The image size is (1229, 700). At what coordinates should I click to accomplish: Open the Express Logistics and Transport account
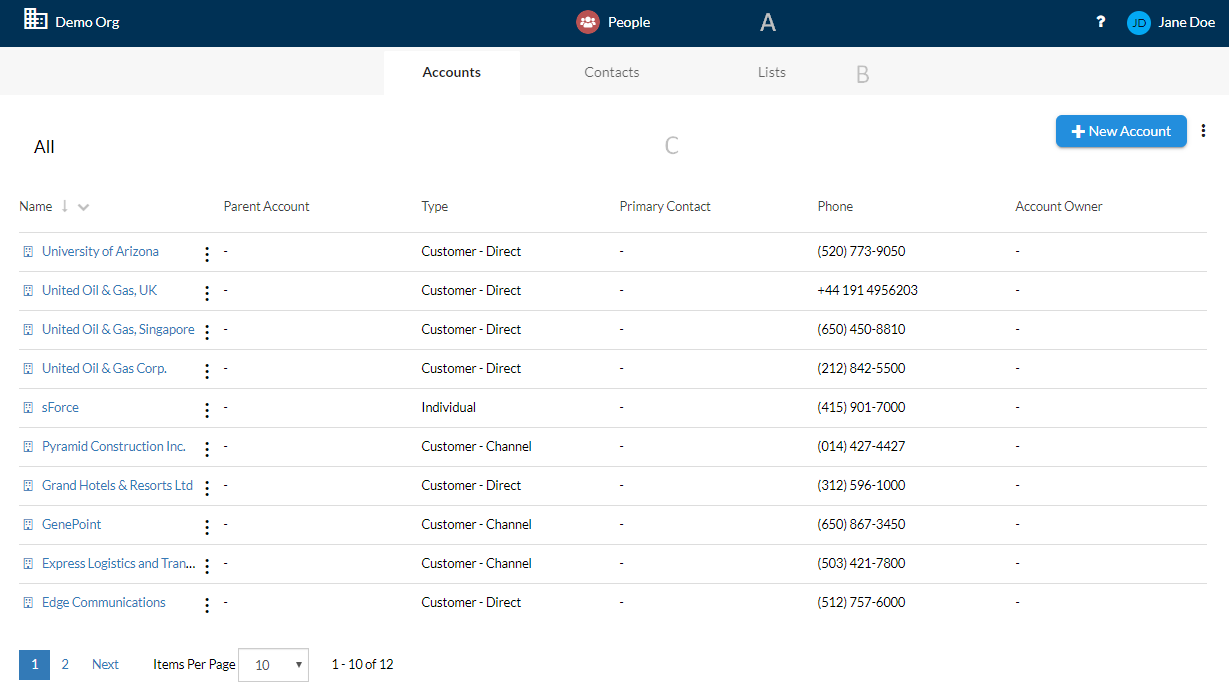click(119, 563)
